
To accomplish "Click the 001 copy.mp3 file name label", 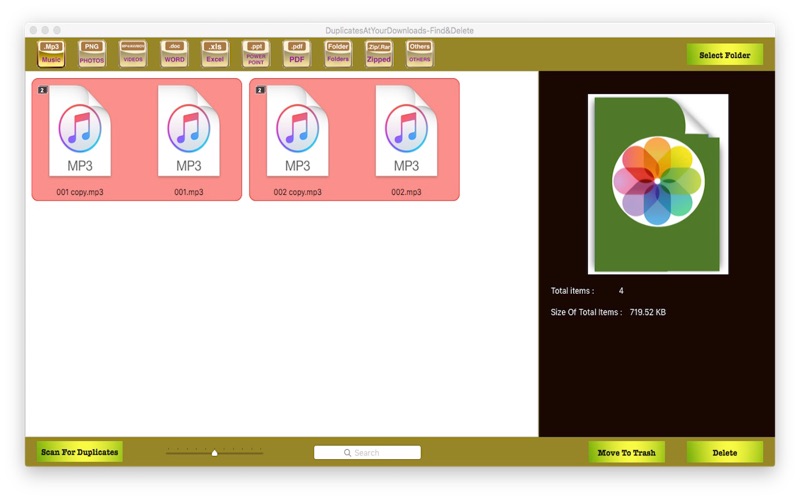I will click(x=80, y=192).
